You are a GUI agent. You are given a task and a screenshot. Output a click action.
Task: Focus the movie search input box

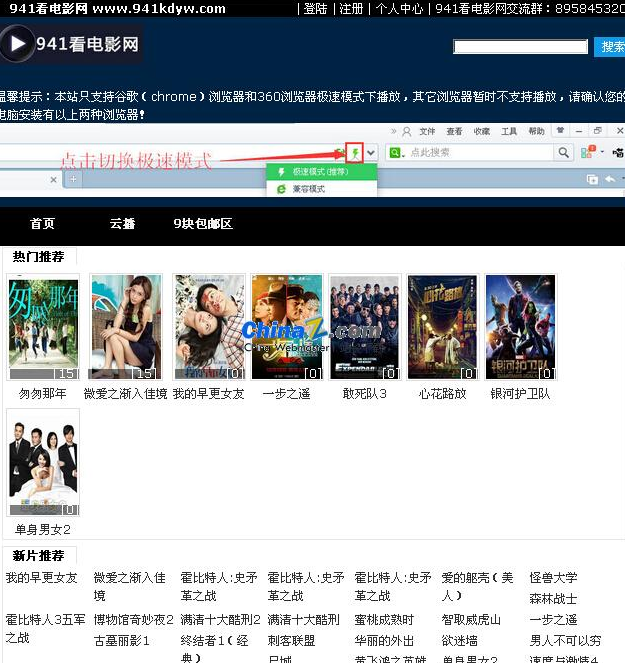[521, 47]
